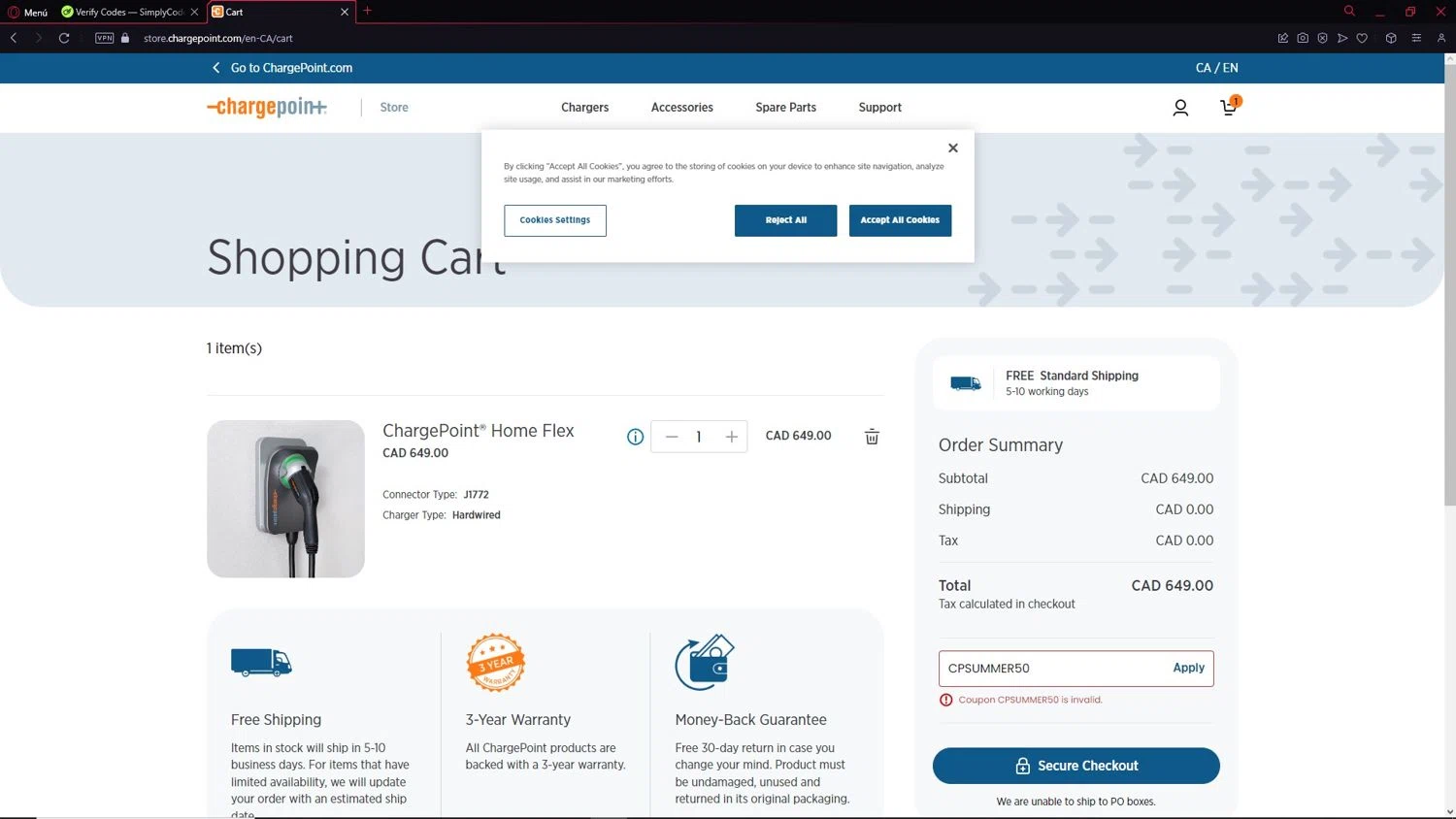Click the address bar URL
1456x819 pixels.
[x=218, y=38]
